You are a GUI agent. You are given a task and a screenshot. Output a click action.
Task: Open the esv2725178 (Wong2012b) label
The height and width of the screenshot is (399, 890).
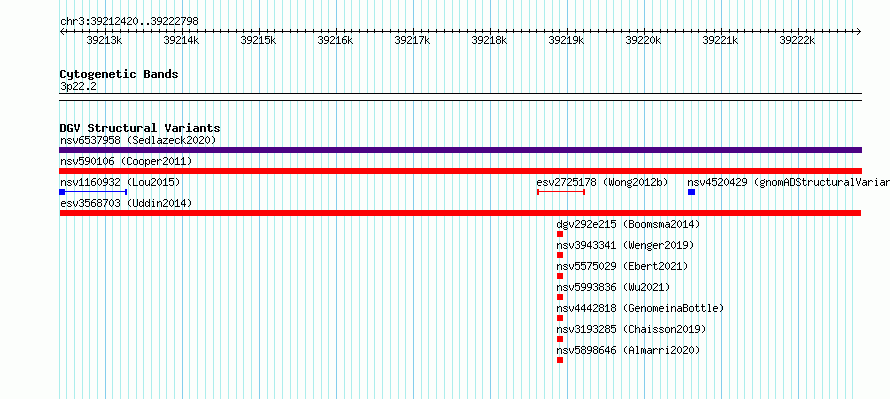point(602,182)
